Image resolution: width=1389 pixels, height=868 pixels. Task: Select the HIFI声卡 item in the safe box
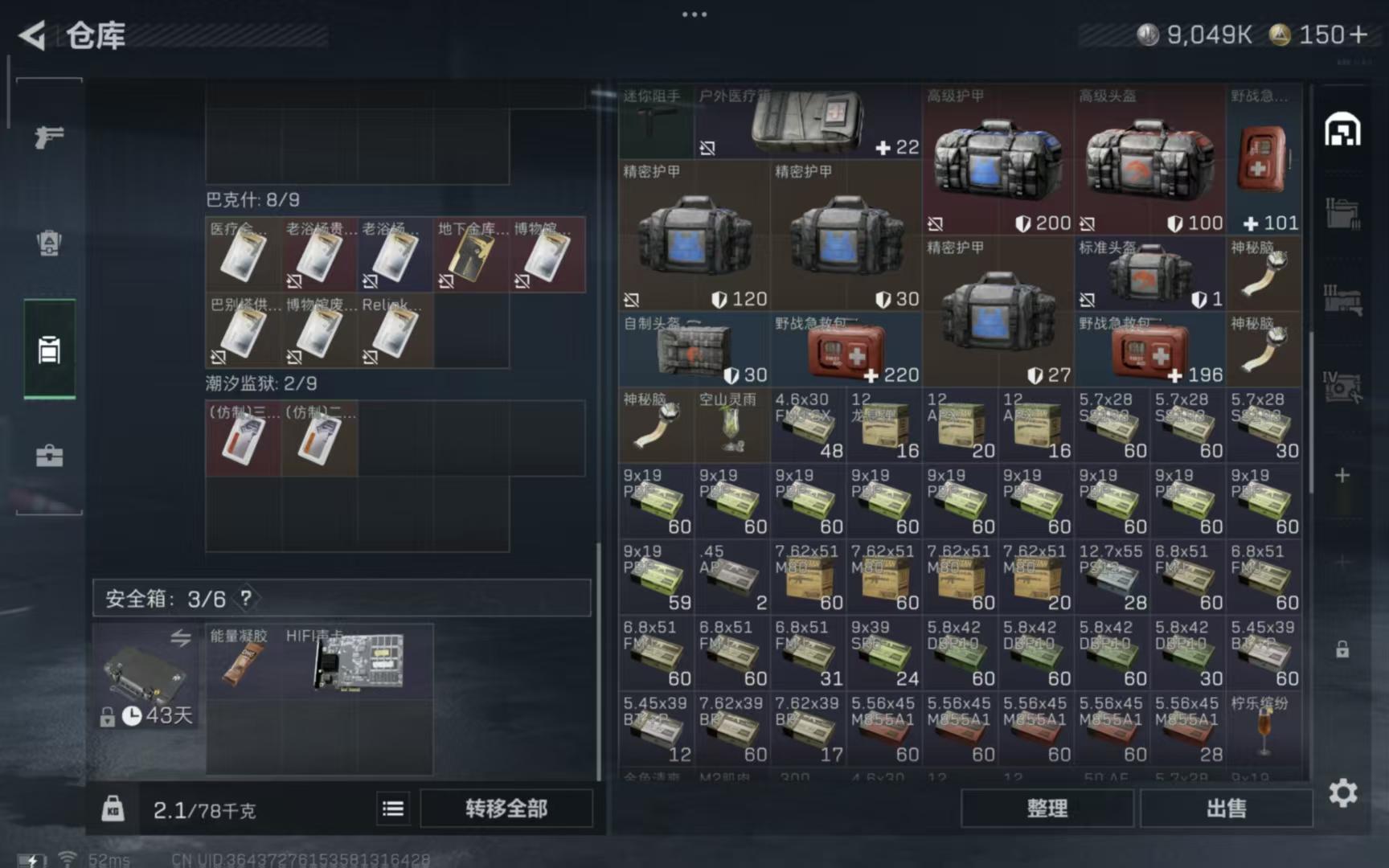tap(358, 660)
